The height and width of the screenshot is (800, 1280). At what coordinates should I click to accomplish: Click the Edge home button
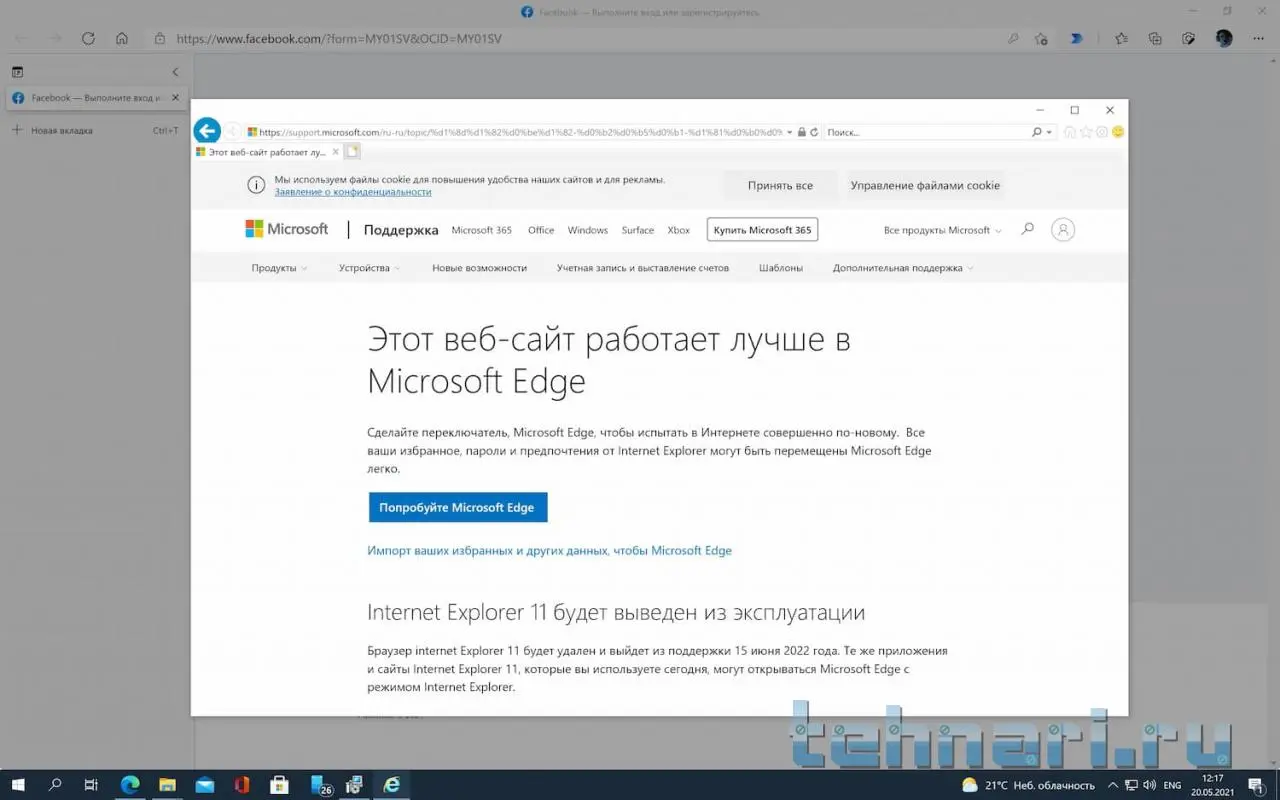[122, 39]
